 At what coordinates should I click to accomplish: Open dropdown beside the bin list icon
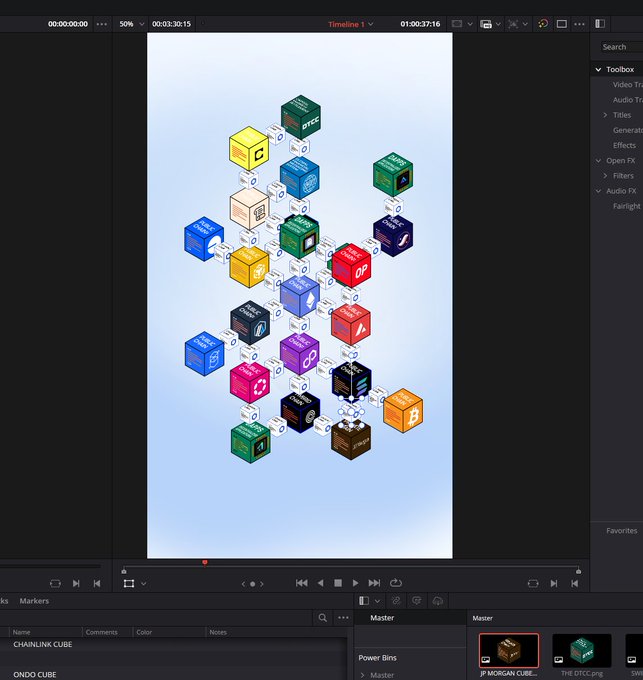click(x=377, y=601)
